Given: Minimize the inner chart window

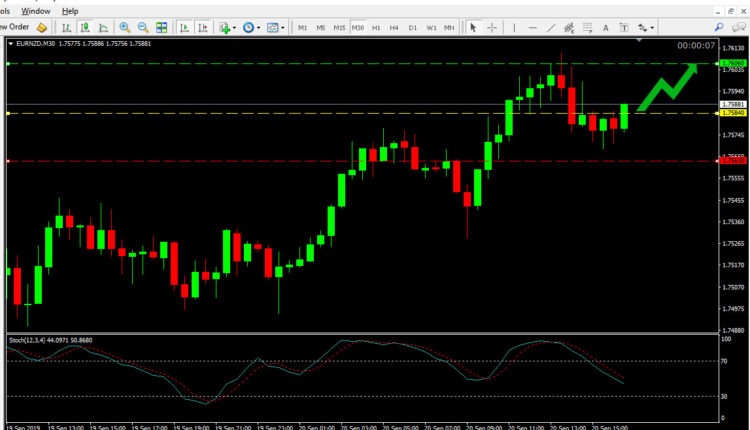Looking at the screenshot, I should [x=717, y=11].
